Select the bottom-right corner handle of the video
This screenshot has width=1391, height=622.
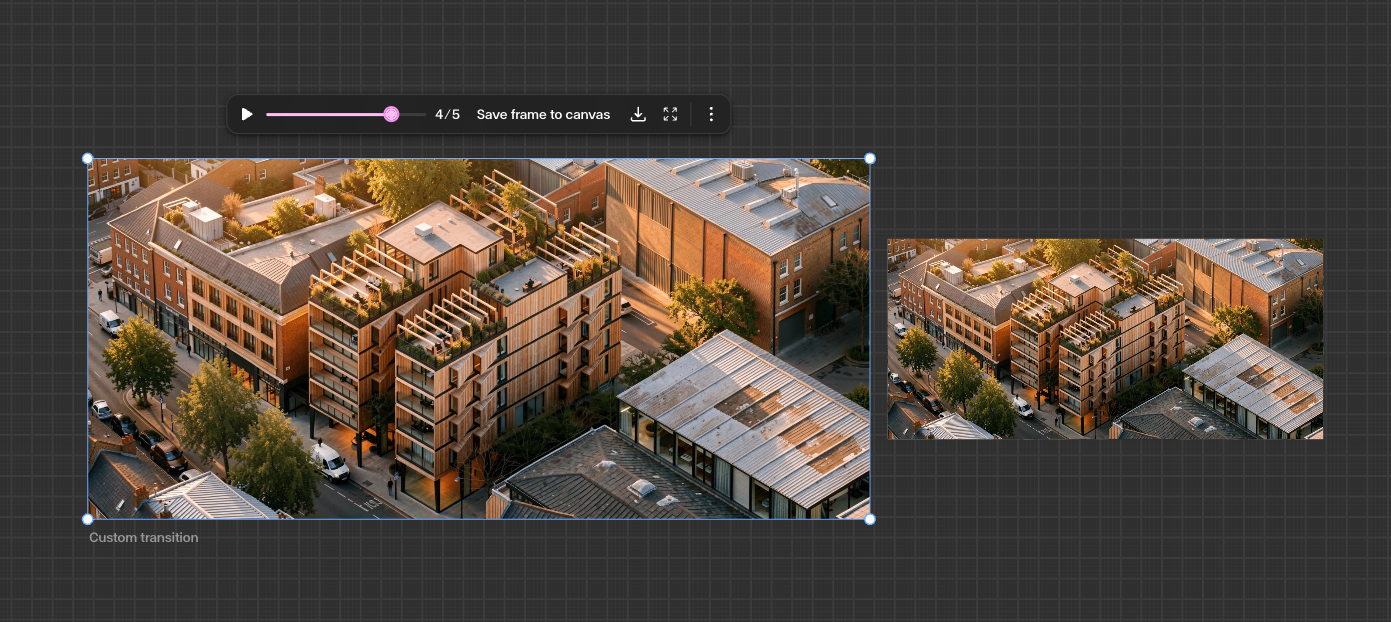tap(870, 519)
